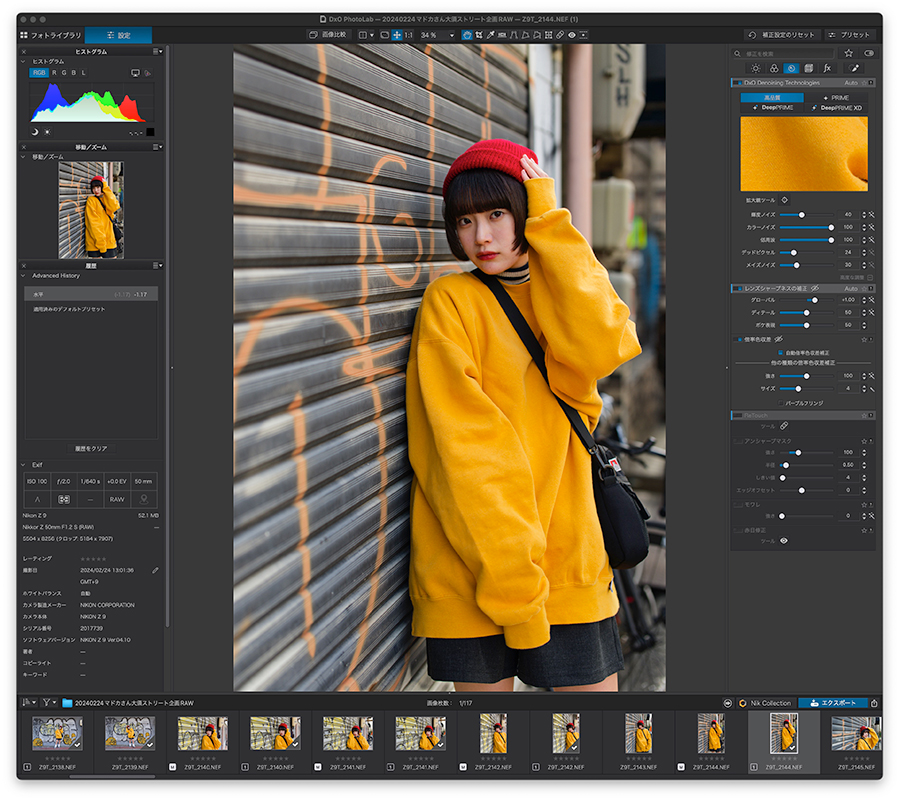
Task: Switch to the Photo Library tab
Action: coord(51,35)
